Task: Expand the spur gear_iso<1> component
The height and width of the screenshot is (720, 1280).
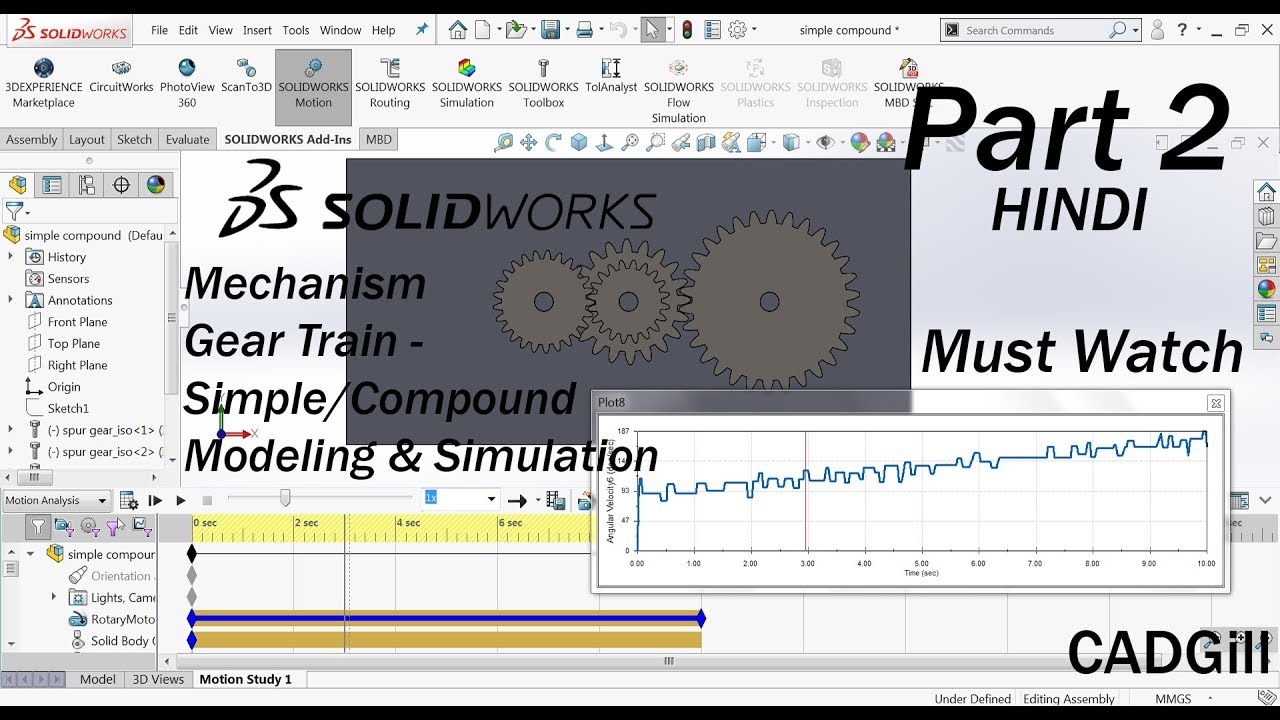Action: [11, 430]
